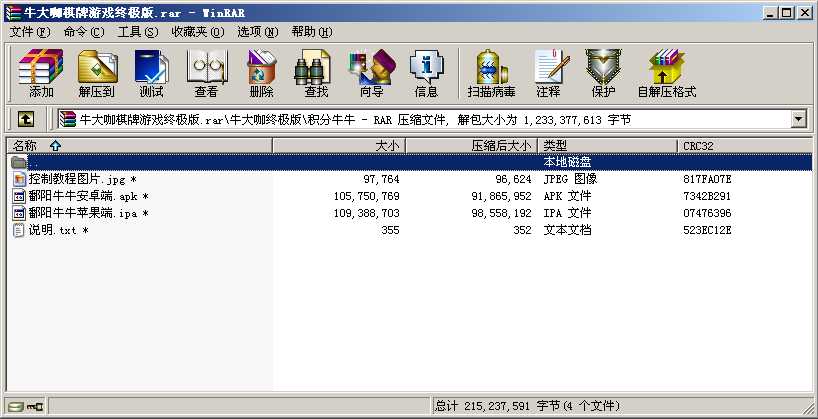Select the parent folder '..' icon

[19, 162]
